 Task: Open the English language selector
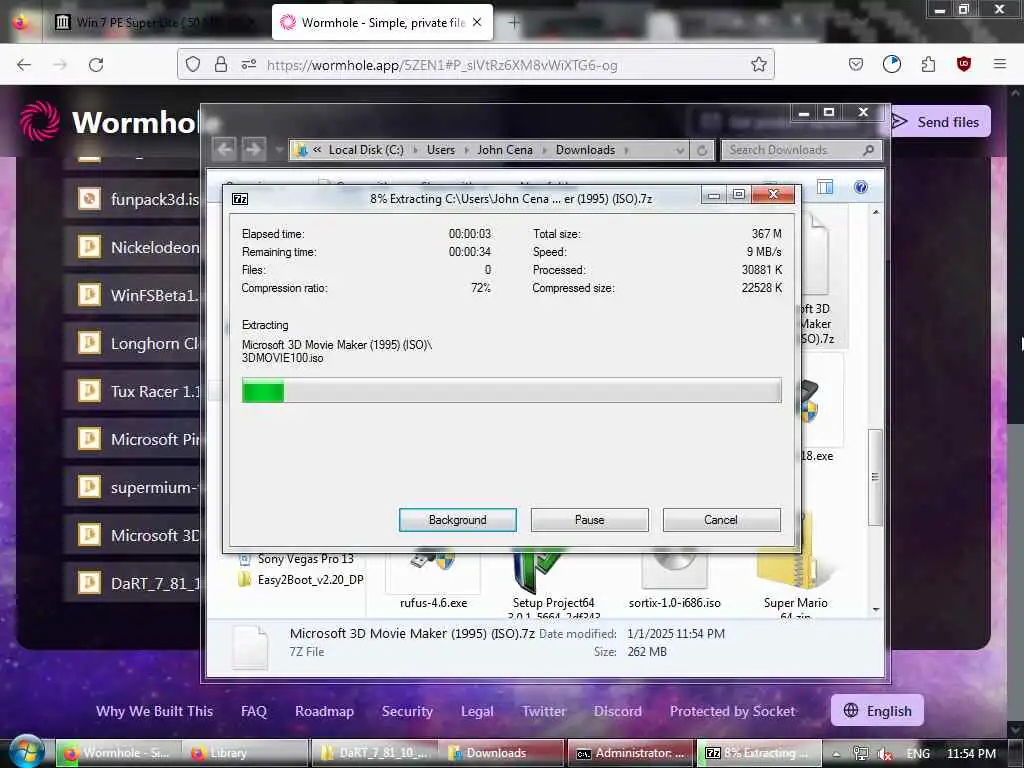(x=877, y=711)
